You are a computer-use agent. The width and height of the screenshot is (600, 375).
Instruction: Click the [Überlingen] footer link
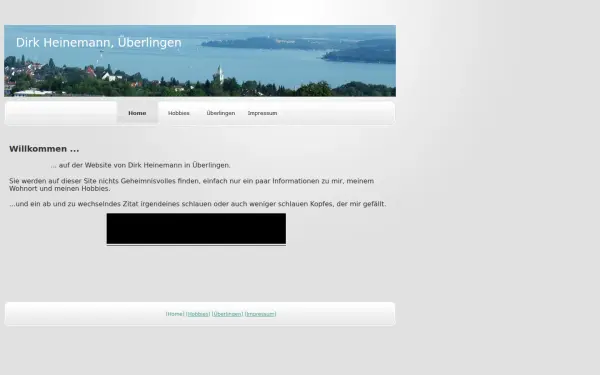coord(227,314)
